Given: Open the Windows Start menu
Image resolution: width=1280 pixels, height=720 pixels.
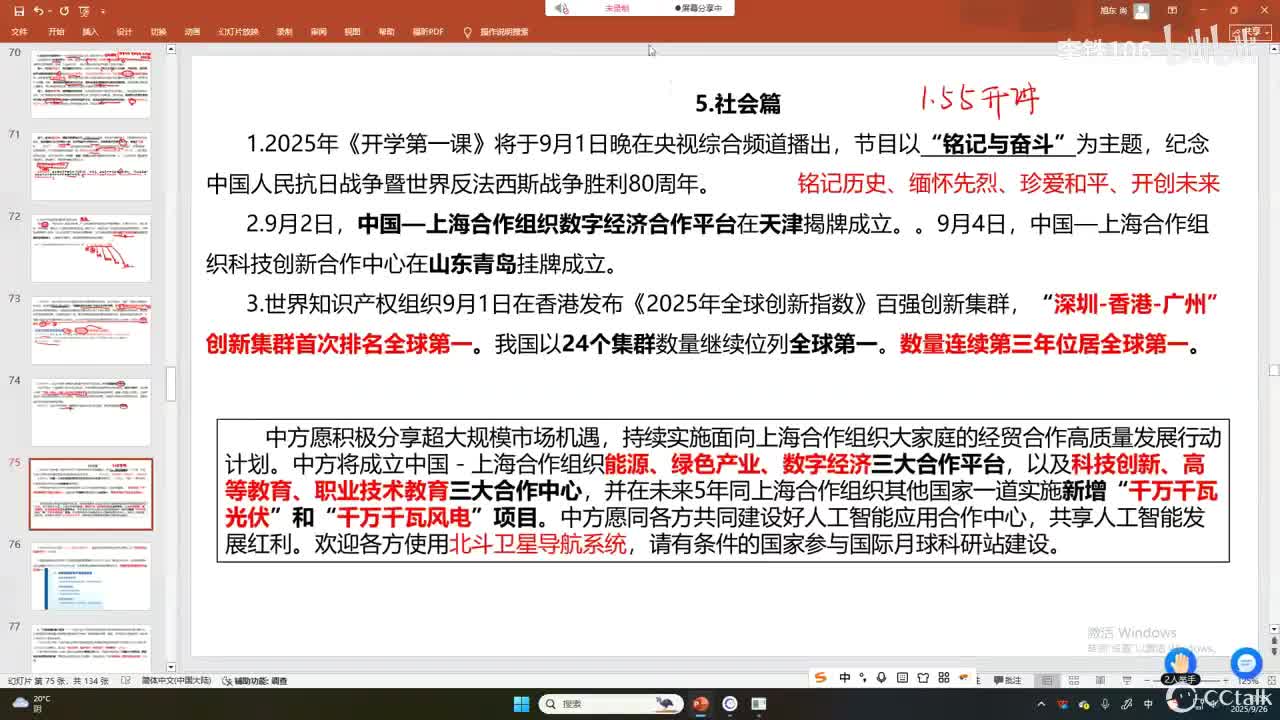Looking at the screenshot, I should 521,704.
